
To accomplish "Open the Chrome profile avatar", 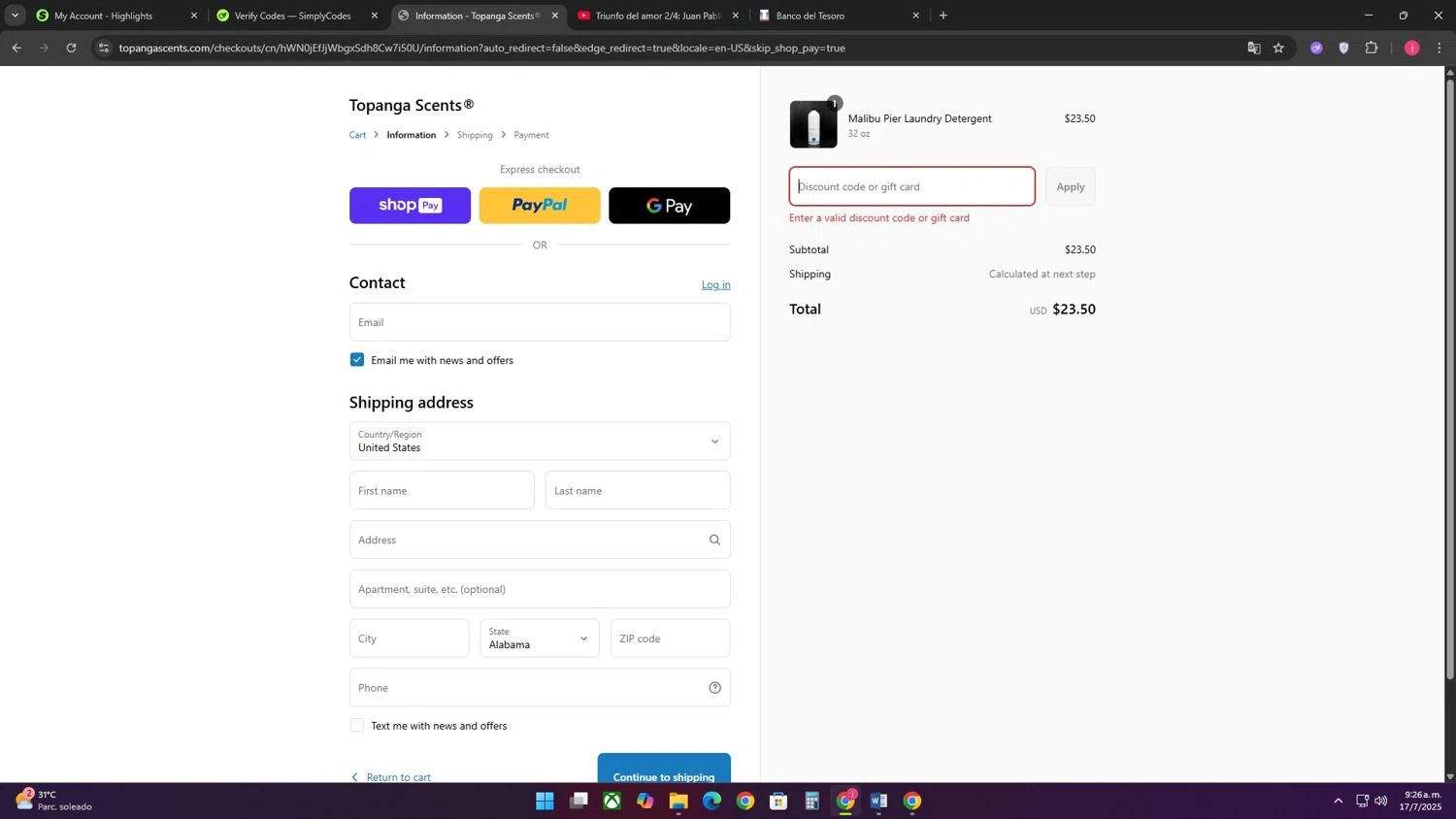I will [1411, 48].
